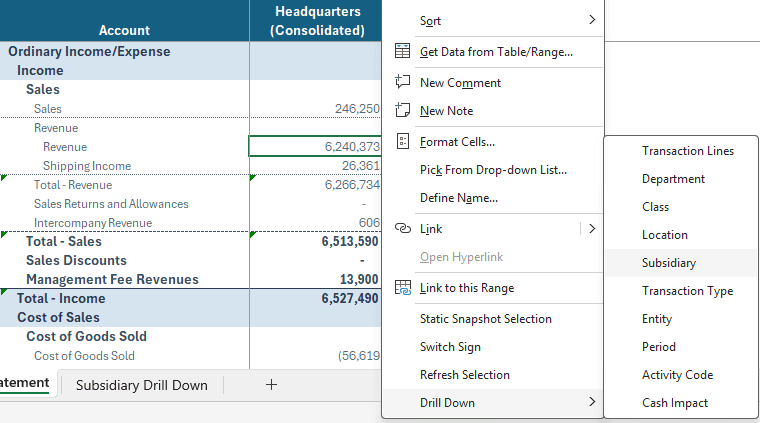The image size is (760, 423).
Task: Click the Link to this Range icon
Action: coord(402,288)
